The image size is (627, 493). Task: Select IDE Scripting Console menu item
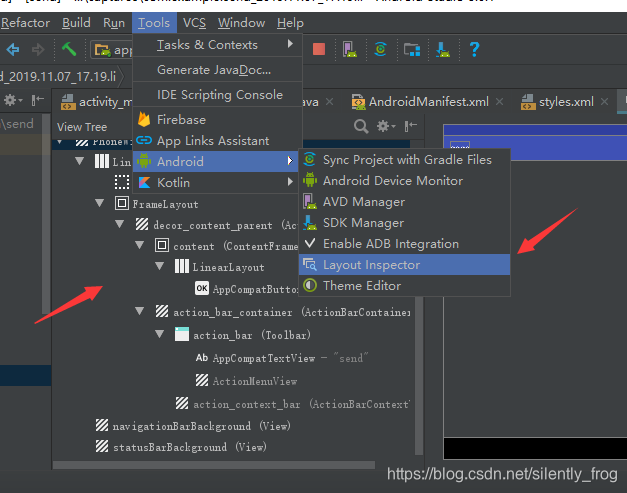(217, 95)
